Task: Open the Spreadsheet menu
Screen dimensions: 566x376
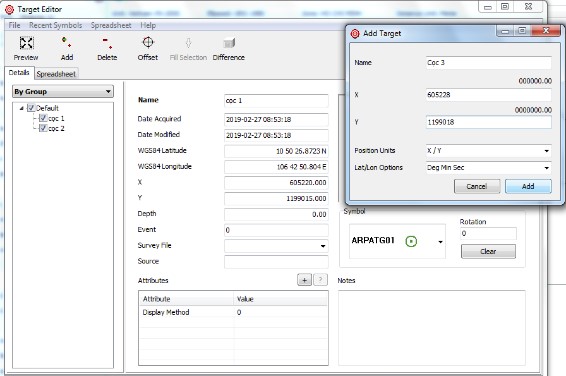Action: click(111, 25)
